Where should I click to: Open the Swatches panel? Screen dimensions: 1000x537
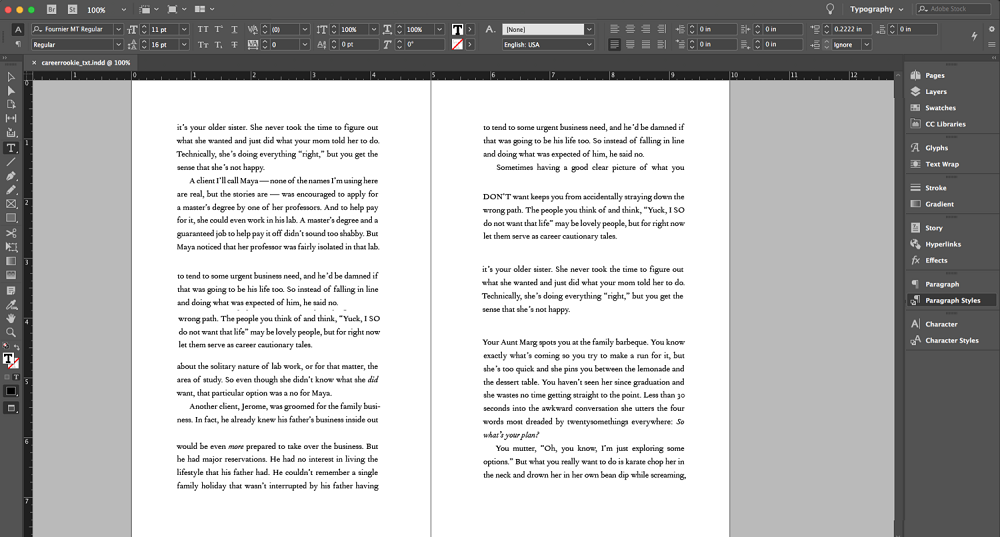coord(940,108)
